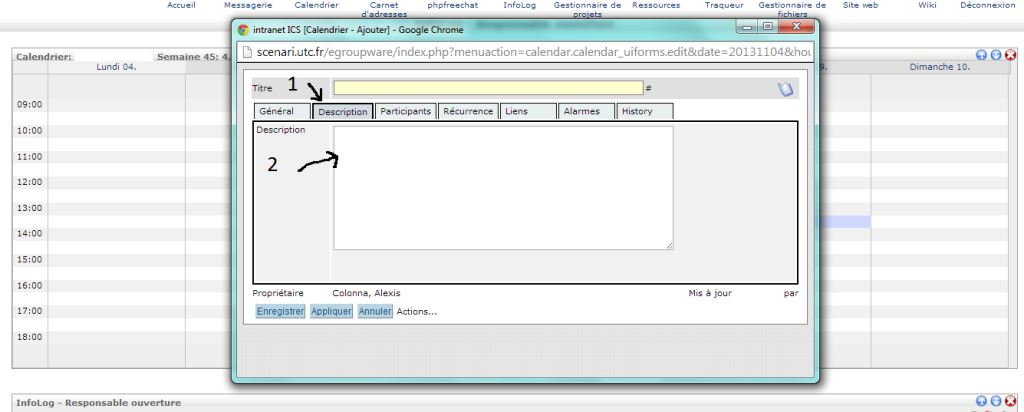Open Gestionnaire de fichiers
1024x412 pixels.
(792, 9)
